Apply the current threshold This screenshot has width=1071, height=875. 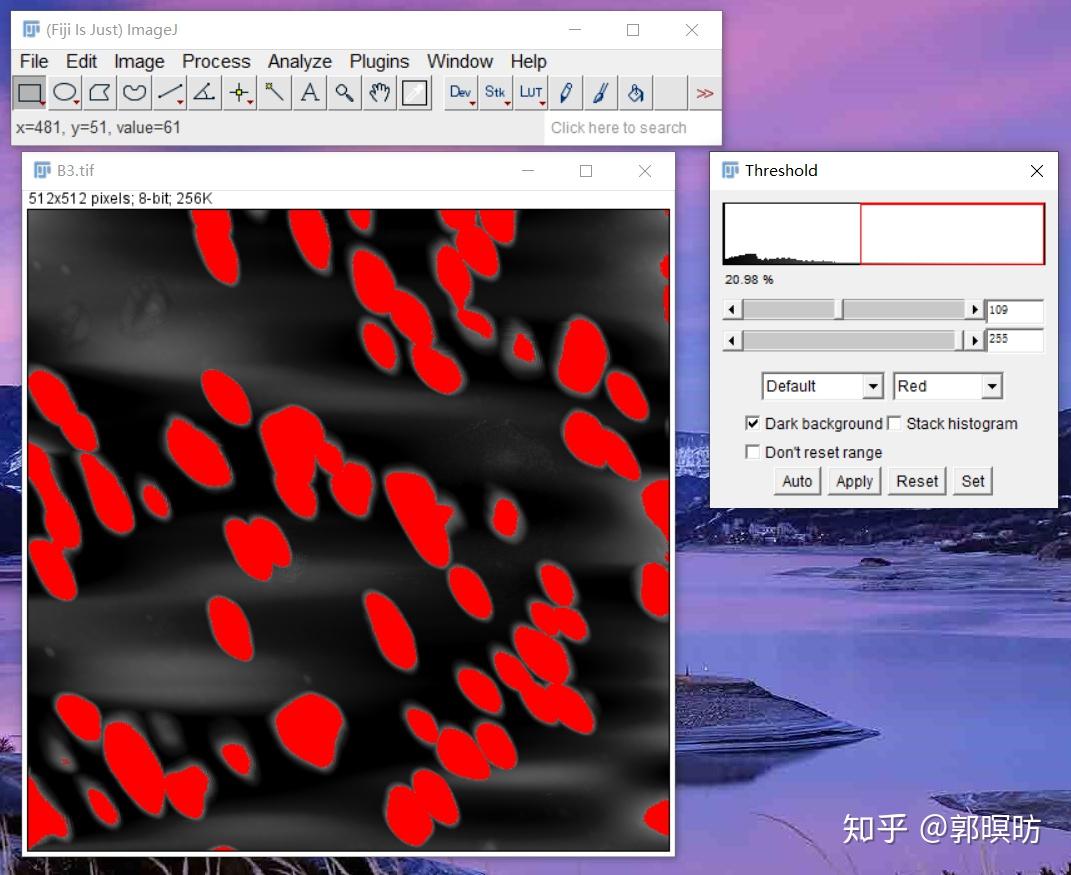click(854, 481)
